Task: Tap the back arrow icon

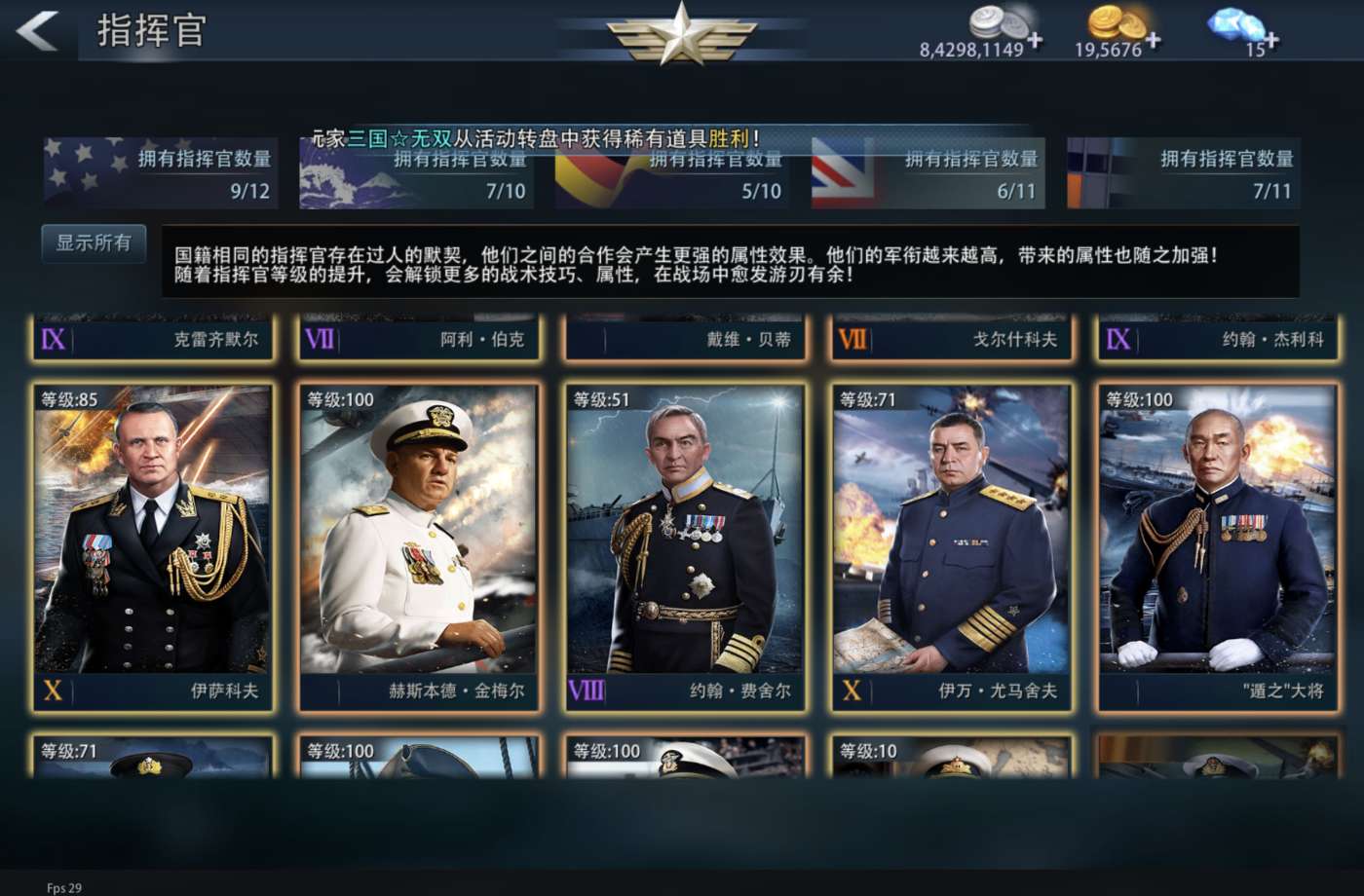Action: (37, 30)
